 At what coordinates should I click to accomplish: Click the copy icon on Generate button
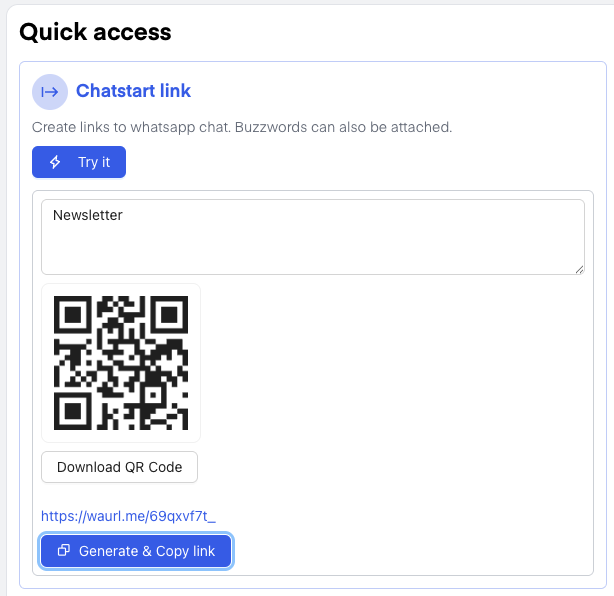[64, 551]
